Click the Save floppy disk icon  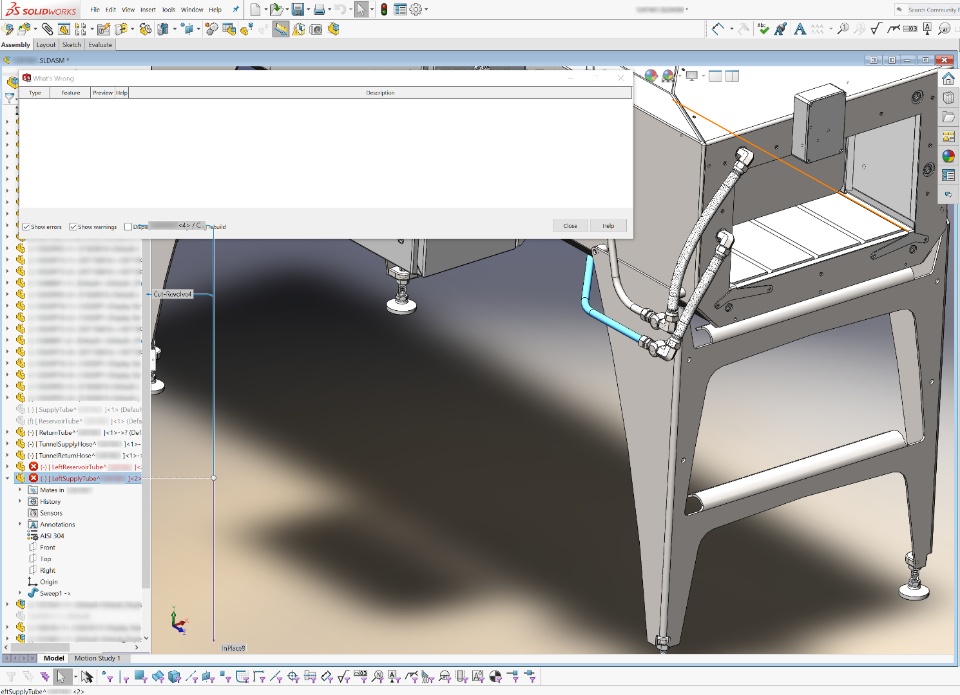(298, 9)
